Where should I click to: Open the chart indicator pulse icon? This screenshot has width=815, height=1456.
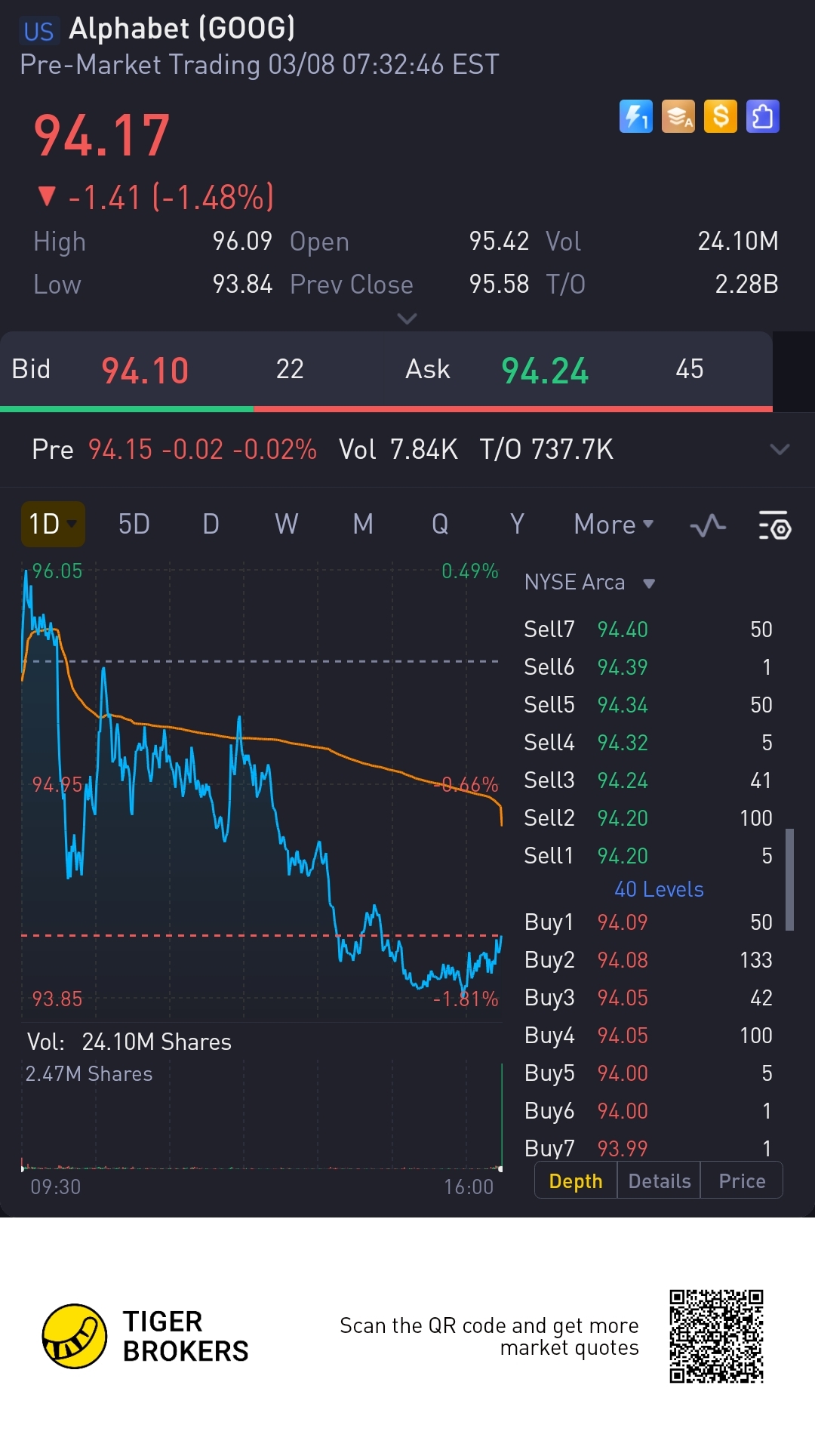708,525
